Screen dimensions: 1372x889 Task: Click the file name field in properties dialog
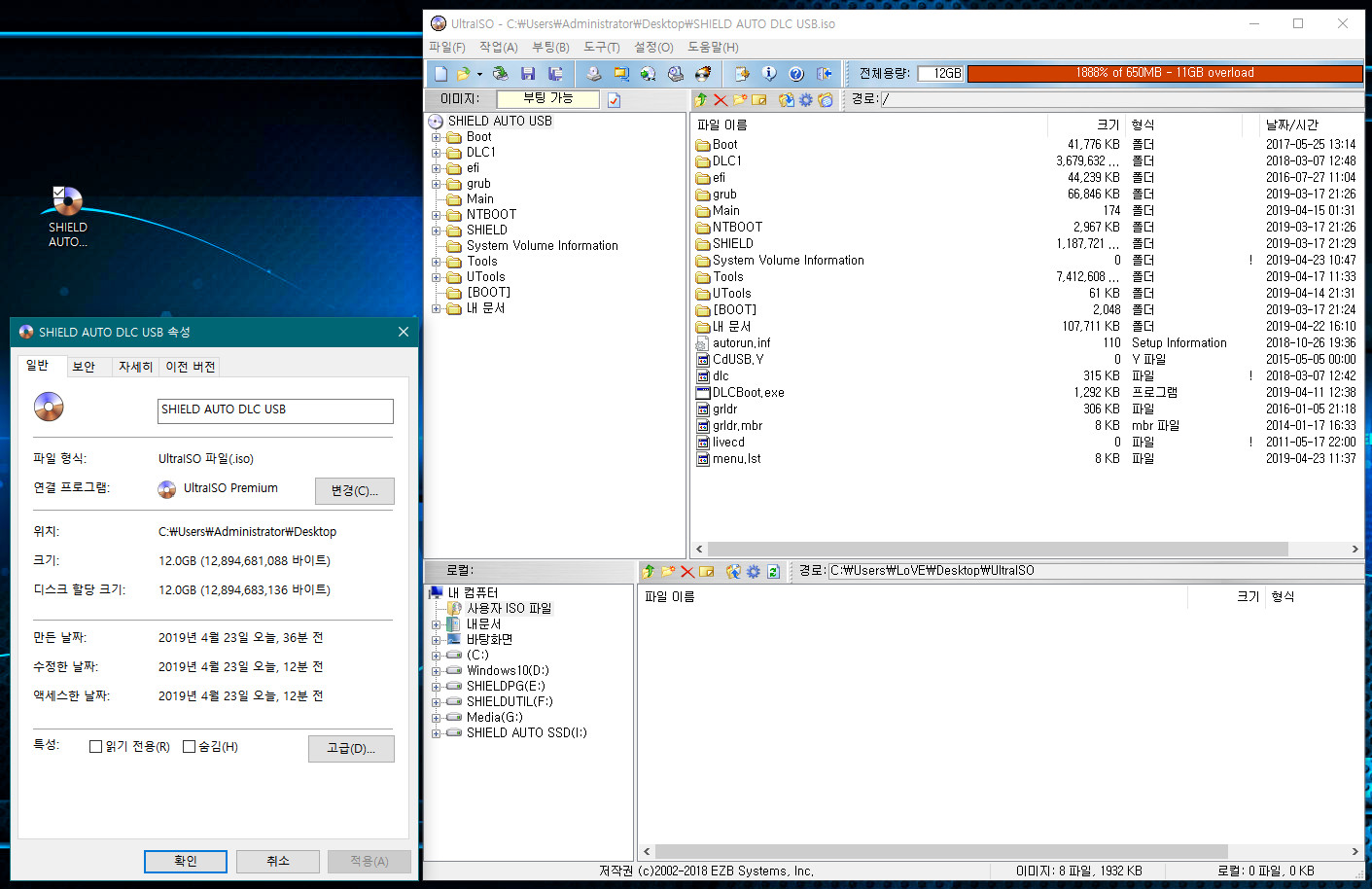click(275, 410)
